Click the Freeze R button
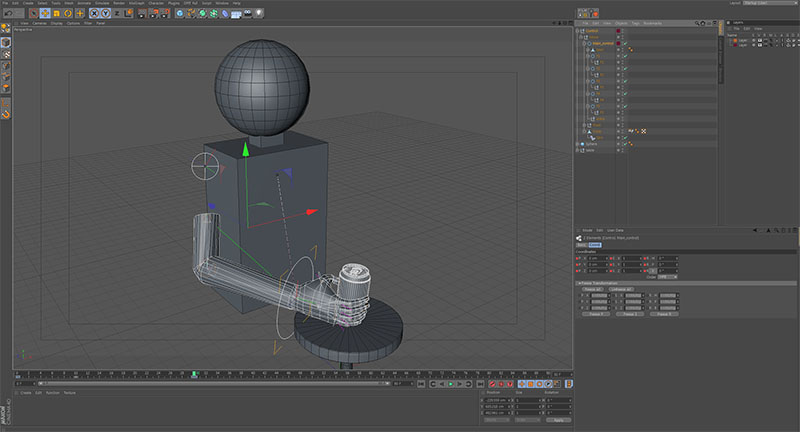Image resolution: width=800 pixels, height=432 pixels. point(664,314)
